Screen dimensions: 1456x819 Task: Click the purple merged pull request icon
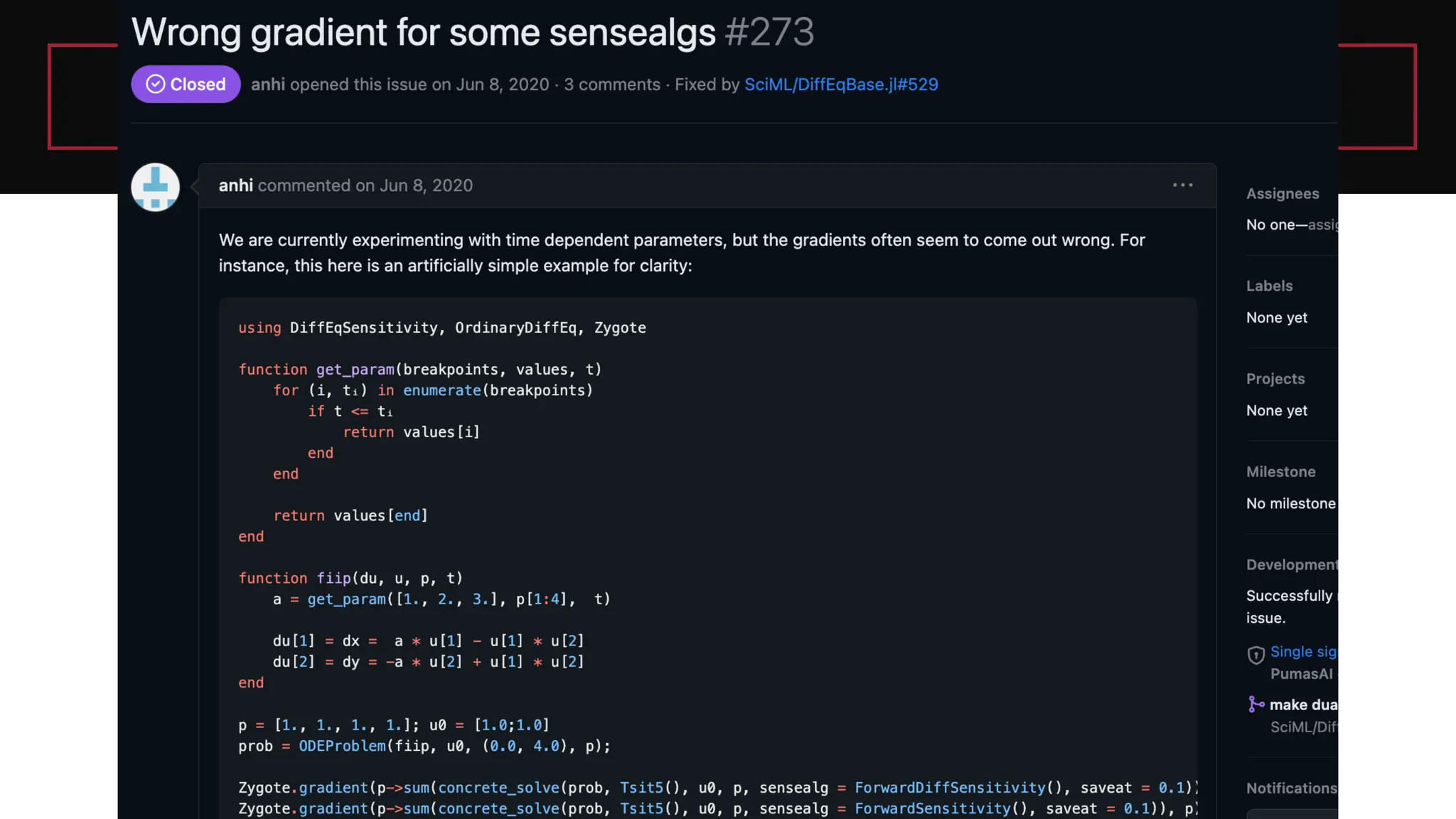point(1256,705)
